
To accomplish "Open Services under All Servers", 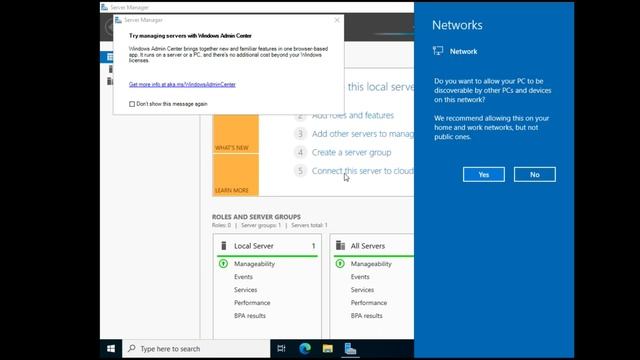I will coord(362,290).
